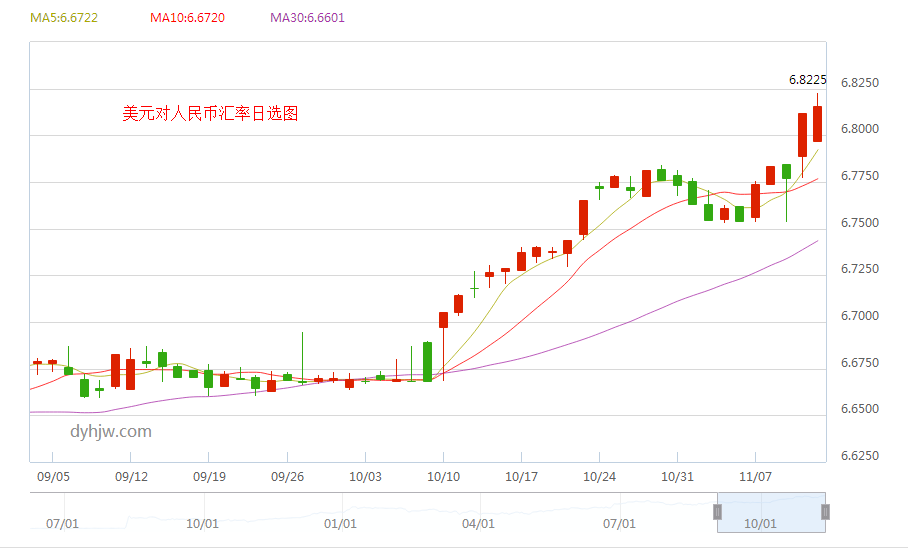Viewport: 908px width, 551px height.
Task: Click the overview timeline 01/01 label
Action: pos(340,524)
